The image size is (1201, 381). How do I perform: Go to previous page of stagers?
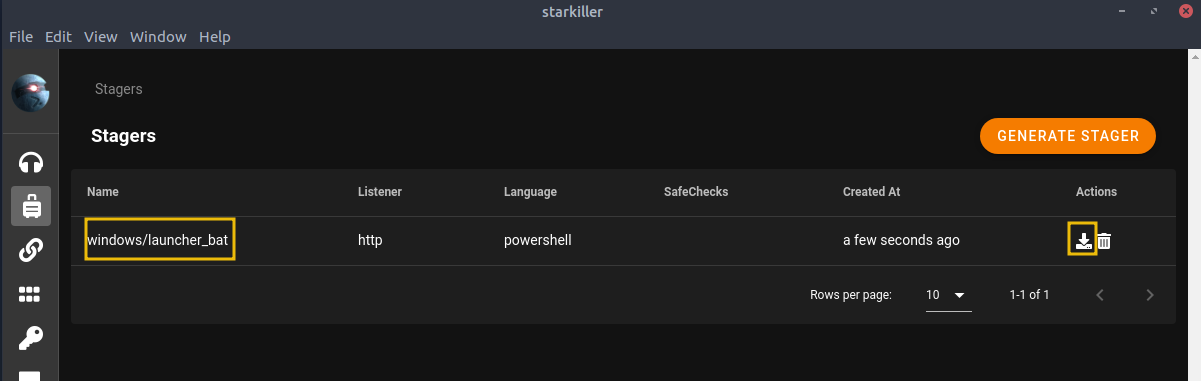point(1100,295)
